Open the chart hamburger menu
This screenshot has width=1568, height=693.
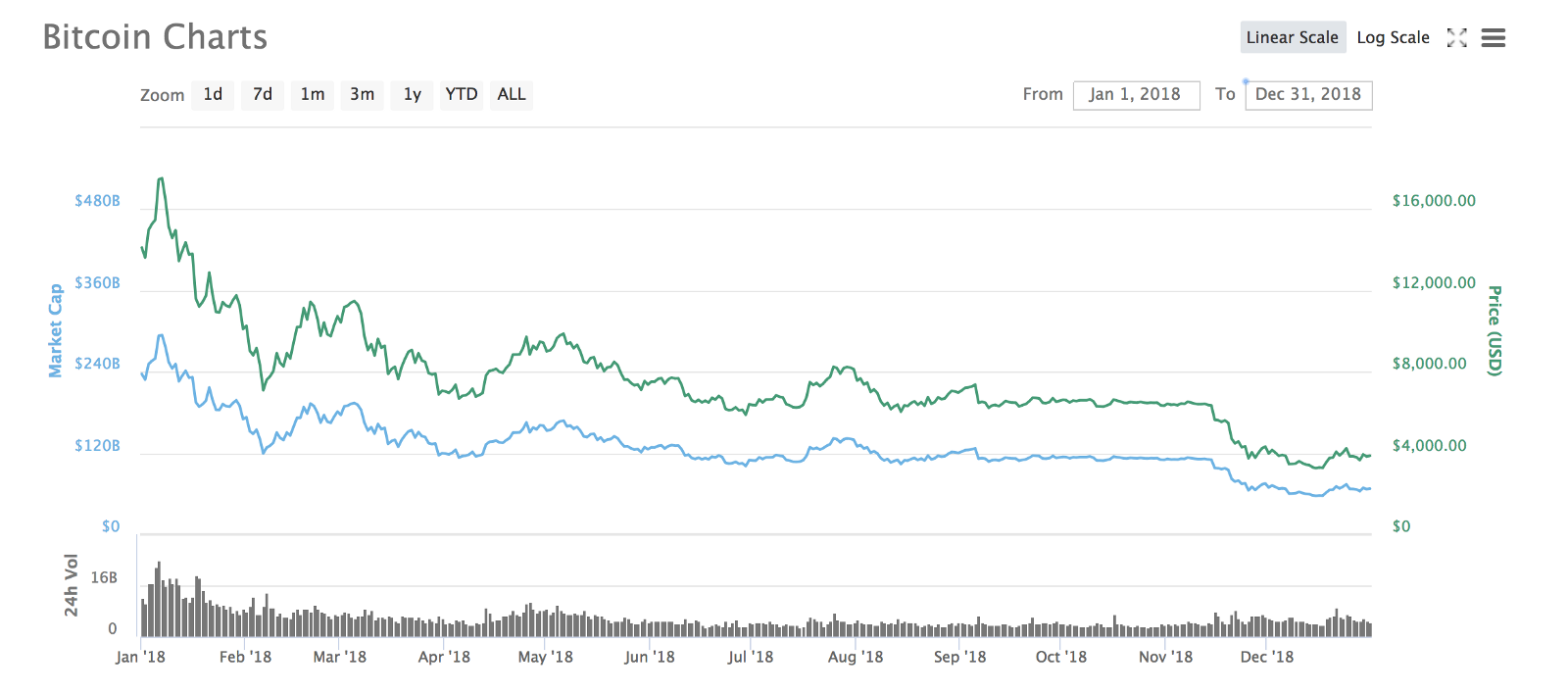pos(1493,38)
